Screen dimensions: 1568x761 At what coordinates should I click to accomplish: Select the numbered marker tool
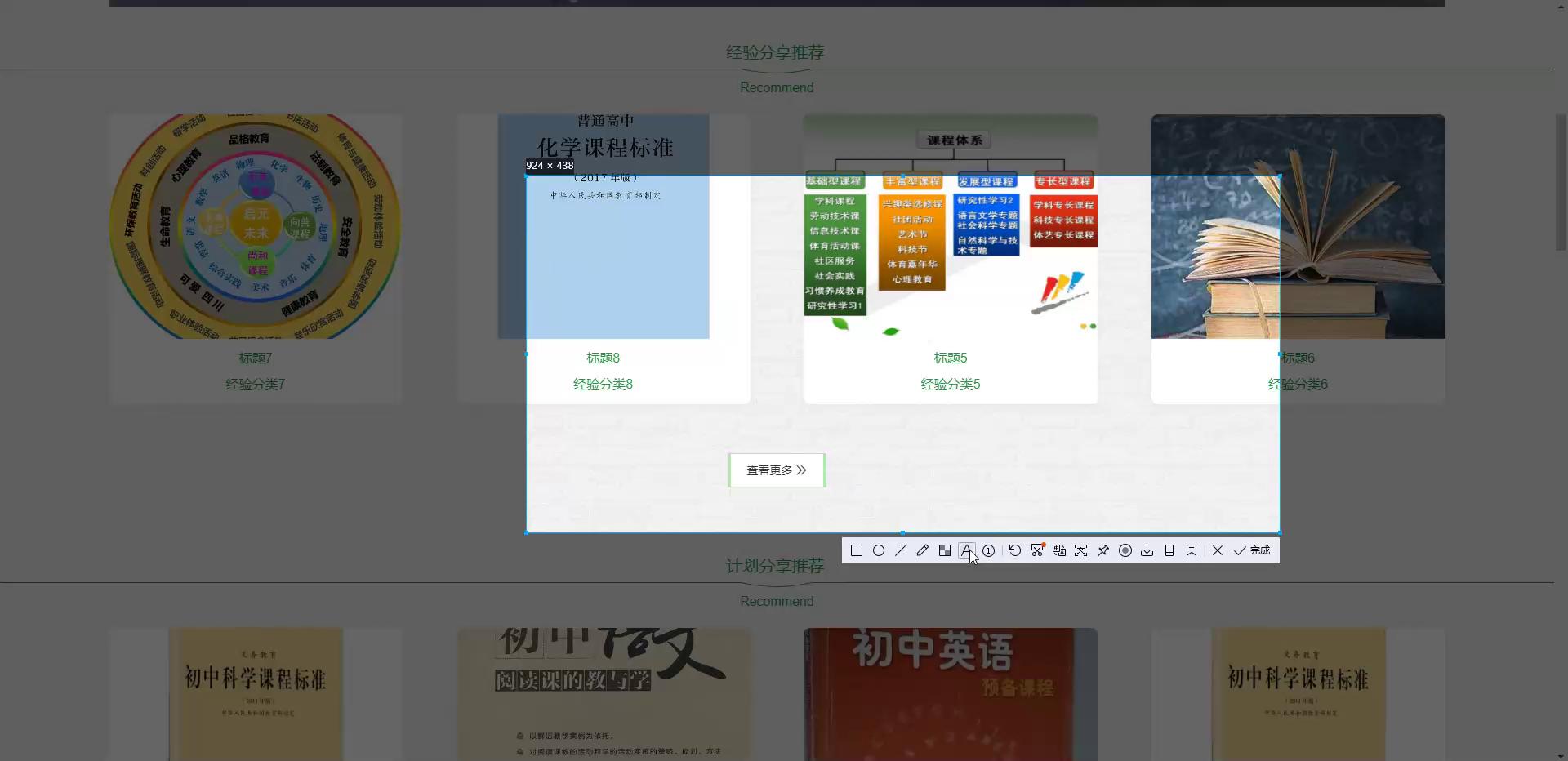tap(989, 550)
